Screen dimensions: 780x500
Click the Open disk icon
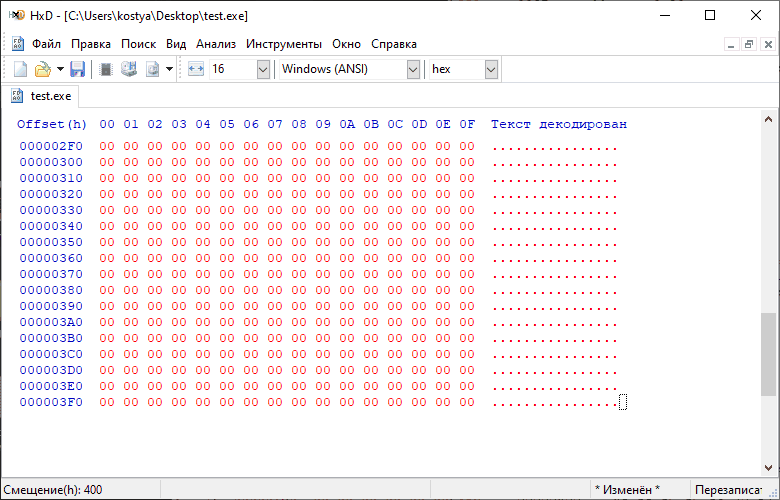[129, 69]
